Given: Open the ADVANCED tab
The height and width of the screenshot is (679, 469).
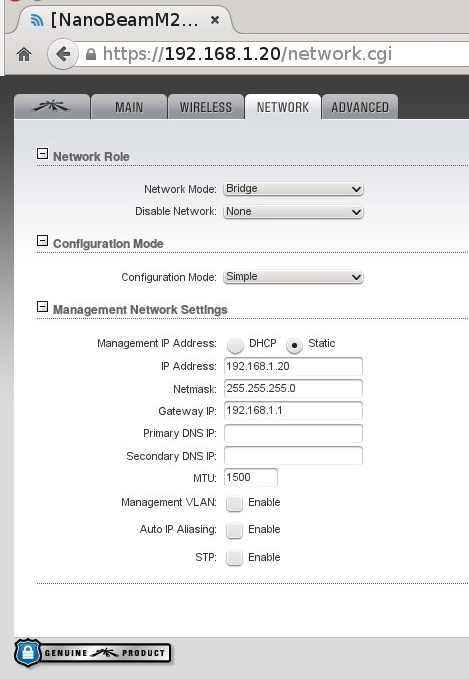Looking at the screenshot, I should 360,107.
